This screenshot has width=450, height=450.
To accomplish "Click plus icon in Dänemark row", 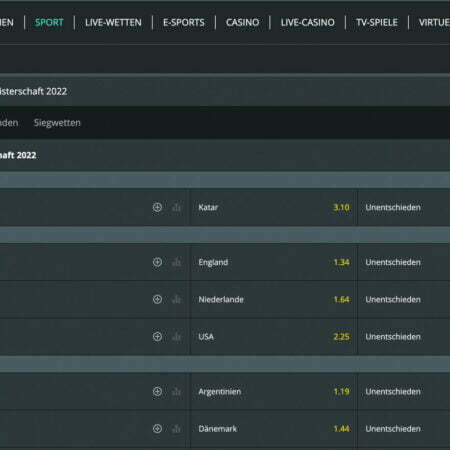I will point(157,429).
